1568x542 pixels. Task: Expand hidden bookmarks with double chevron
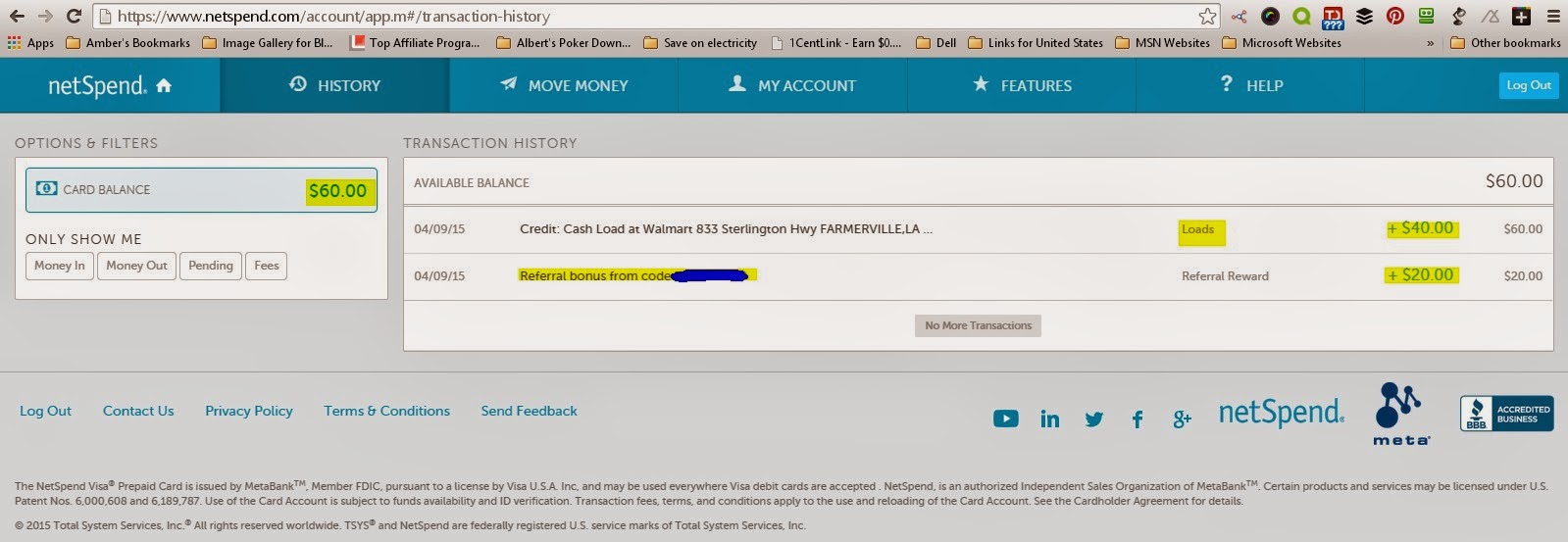1430,43
